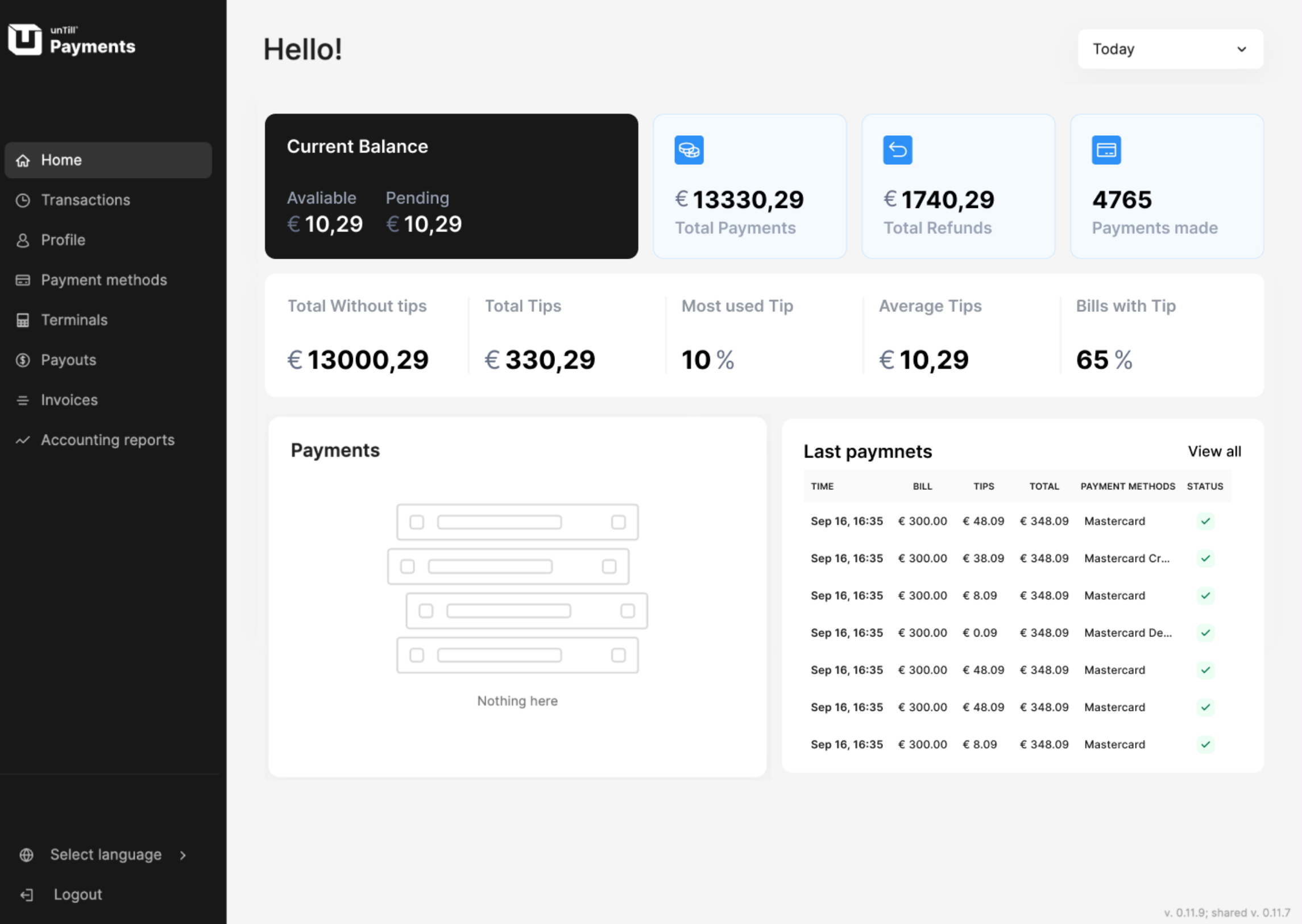The width and height of the screenshot is (1302, 924).
Task: Go to Payment methods in sidebar
Action: pyautogui.click(x=103, y=280)
